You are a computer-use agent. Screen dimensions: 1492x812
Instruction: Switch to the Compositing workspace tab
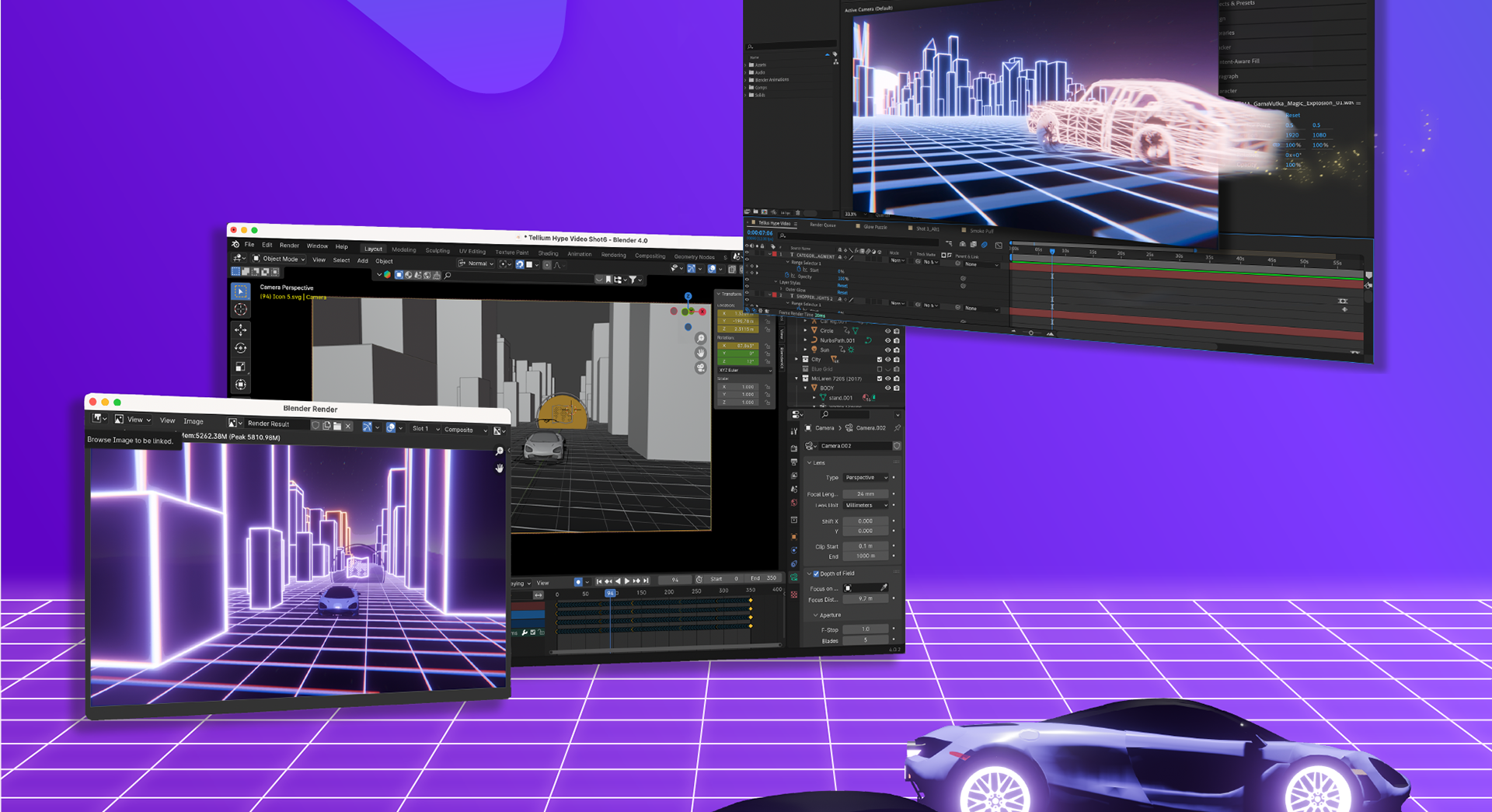coord(650,256)
